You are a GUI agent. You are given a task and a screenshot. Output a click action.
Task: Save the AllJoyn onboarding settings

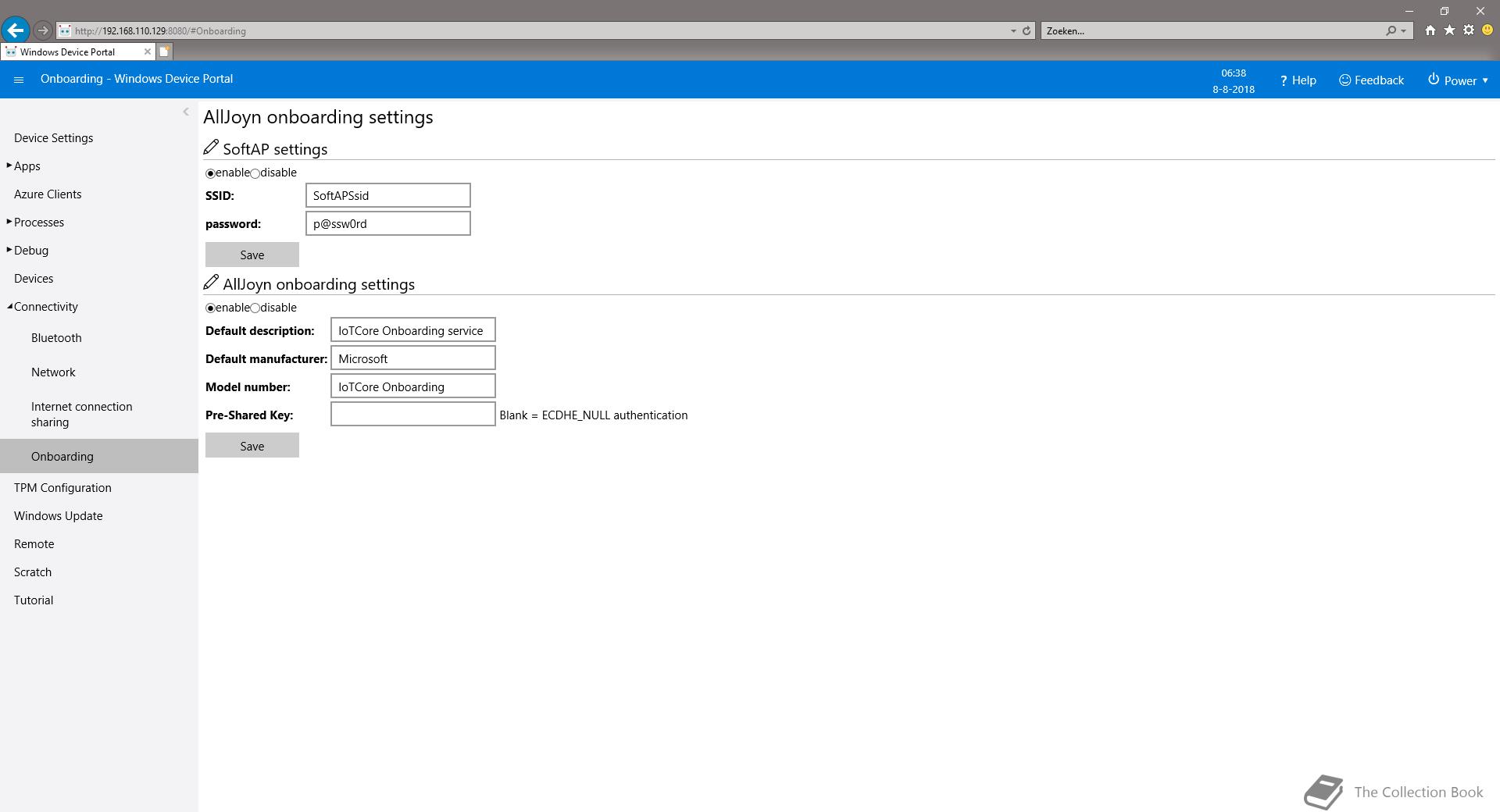coord(252,446)
